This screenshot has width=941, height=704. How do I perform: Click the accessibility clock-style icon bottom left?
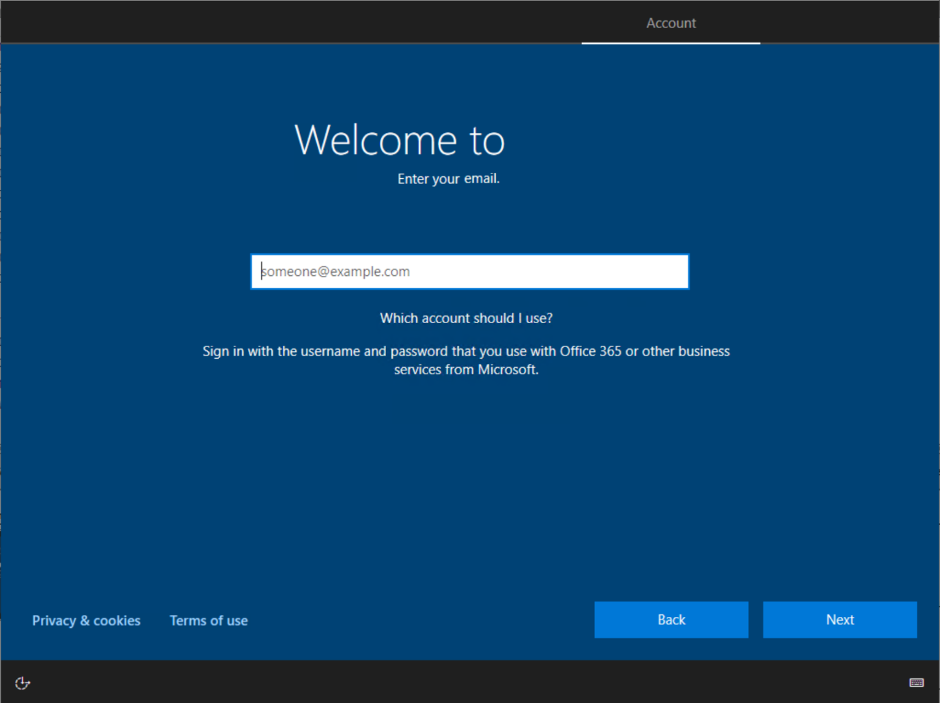coord(22,683)
